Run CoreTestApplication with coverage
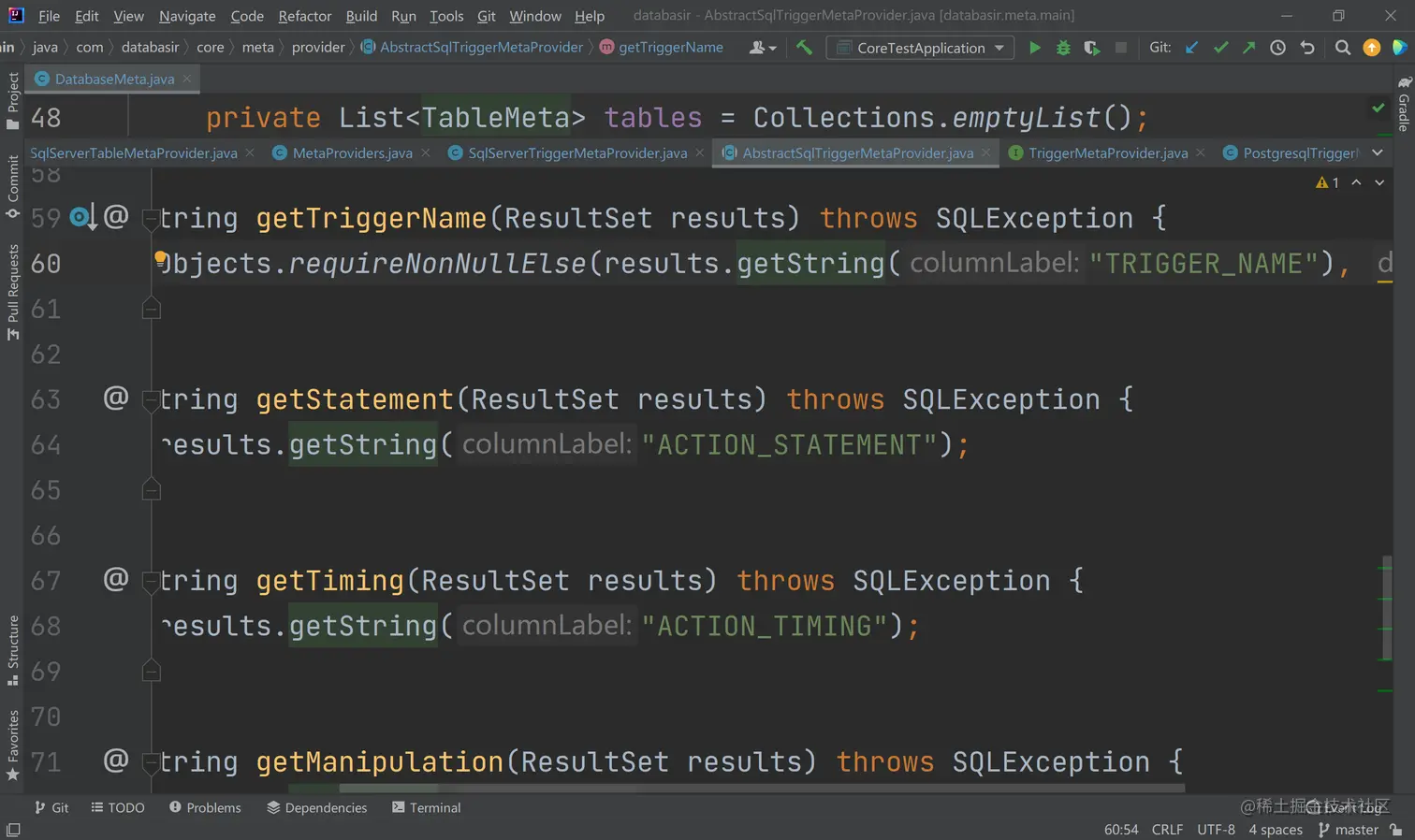1415x840 pixels. (x=1092, y=48)
